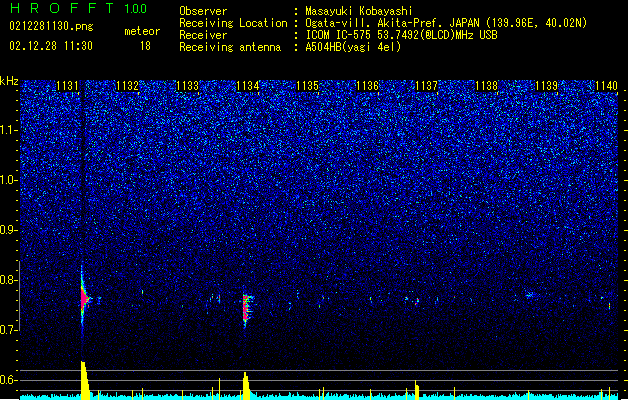Click the 'meteor' label
This screenshot has width=629, height=400.
(x=142, y=31)
